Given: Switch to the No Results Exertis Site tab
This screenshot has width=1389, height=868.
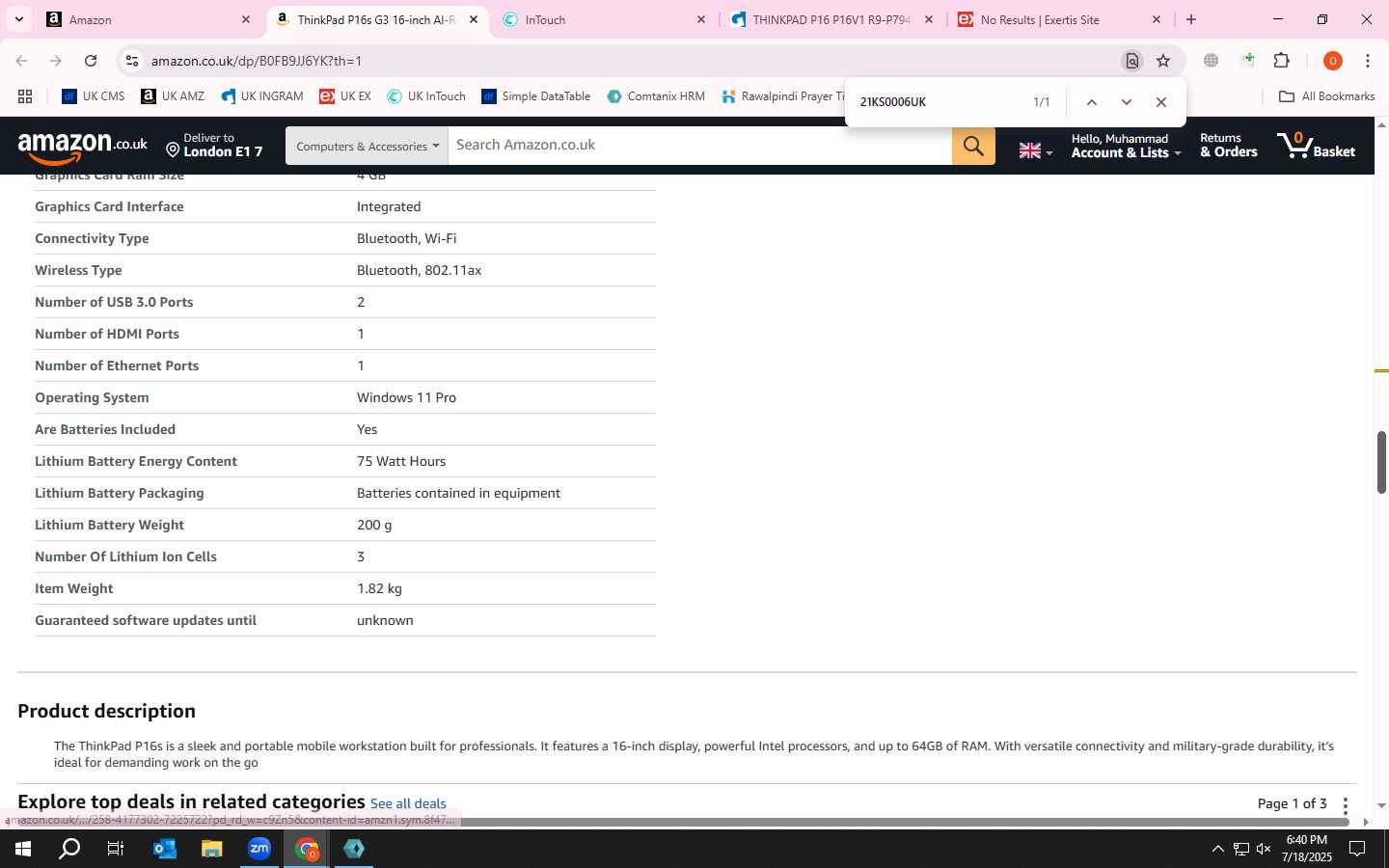Looking at the screenshot, I should [1060, 19].
